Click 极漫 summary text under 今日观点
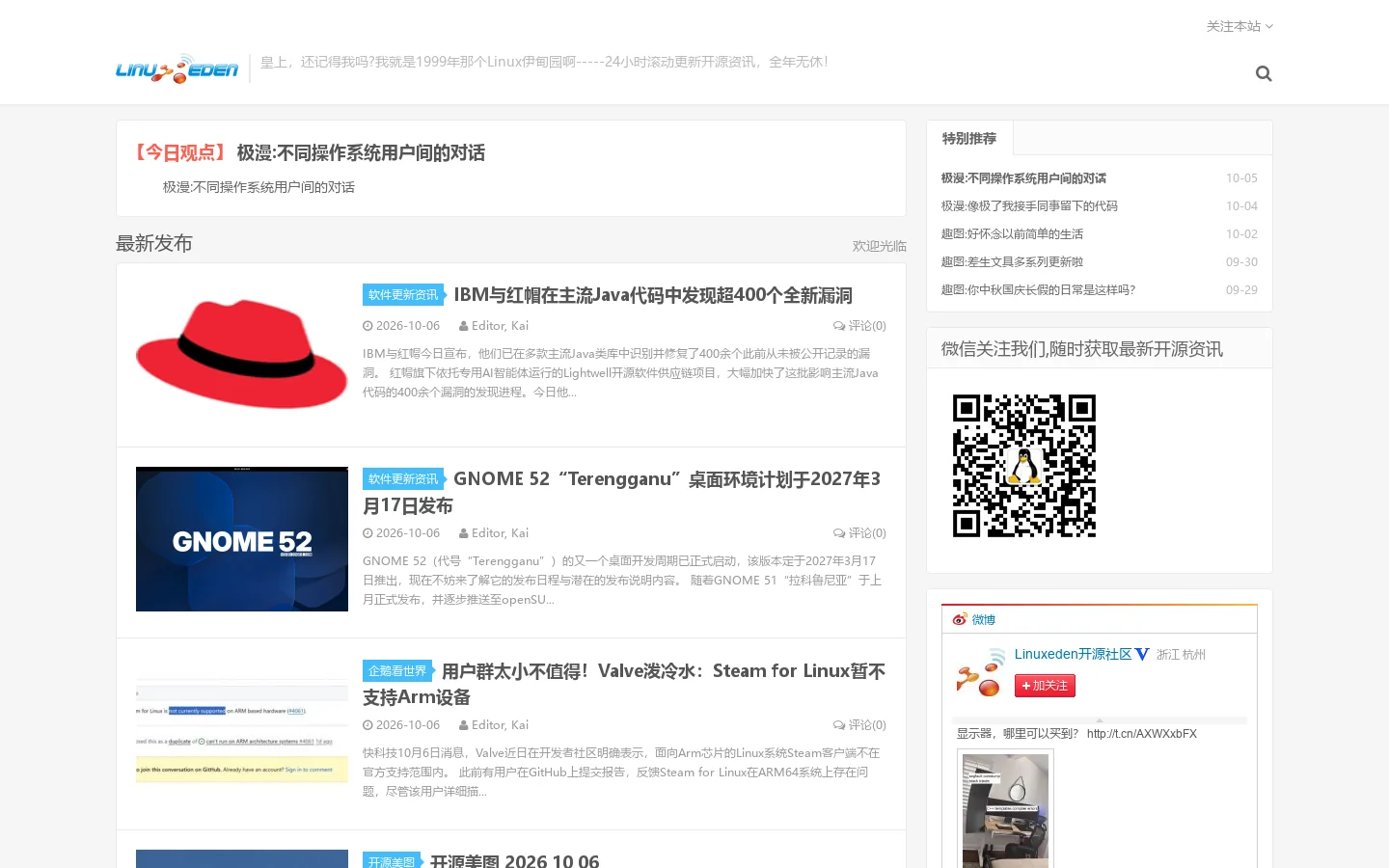1389x868 pixels. click(259, 187)
